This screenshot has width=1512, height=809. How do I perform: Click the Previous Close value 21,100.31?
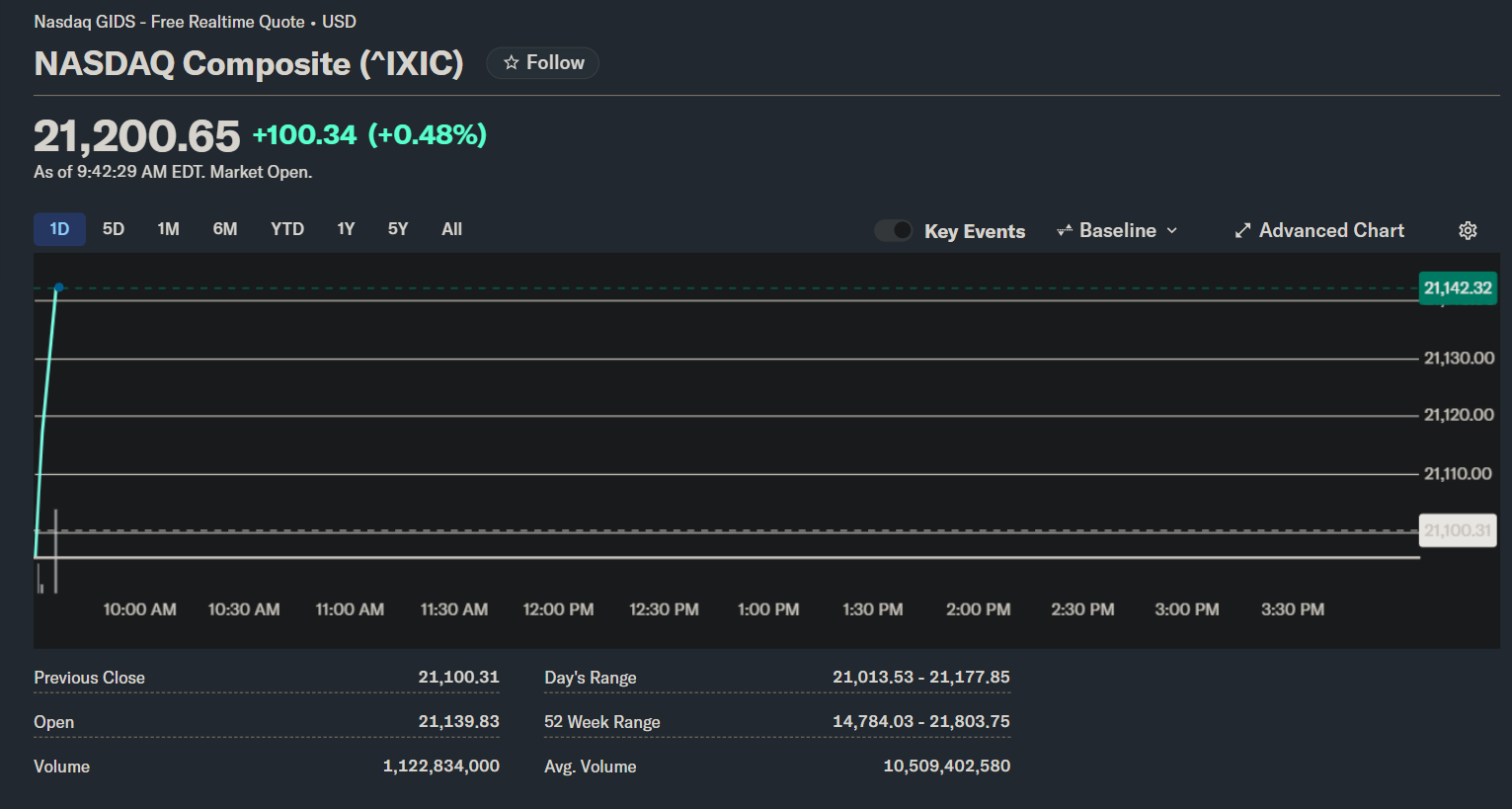point(459,677)
